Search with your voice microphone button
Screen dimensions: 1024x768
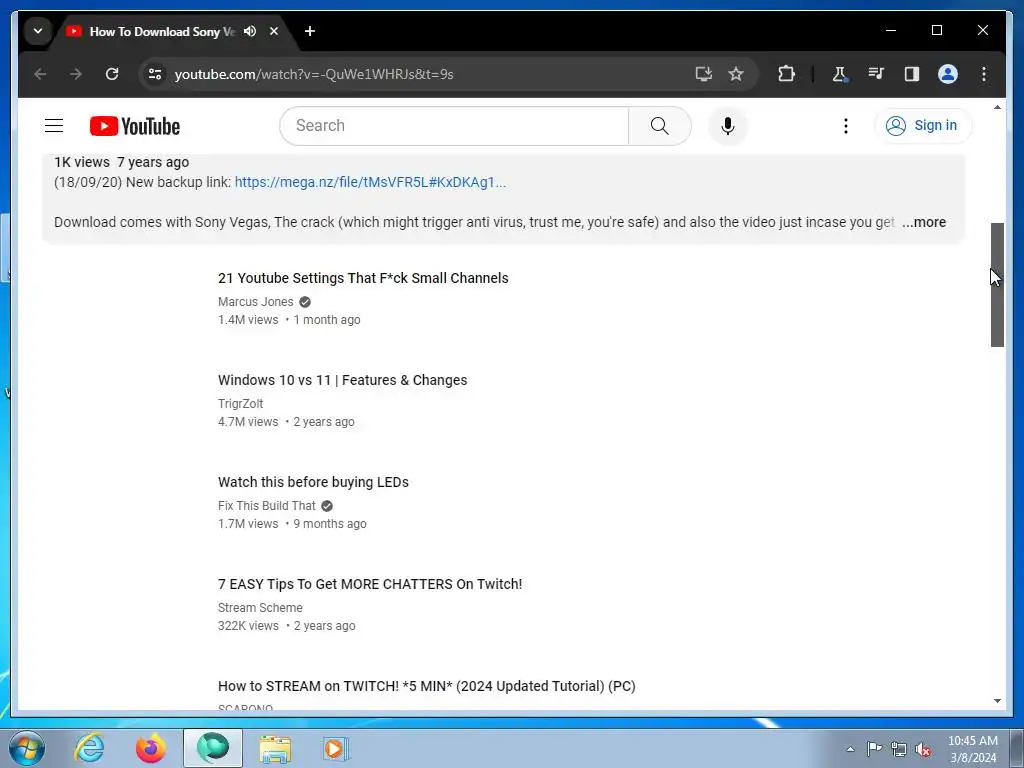[x=728, y=125]
